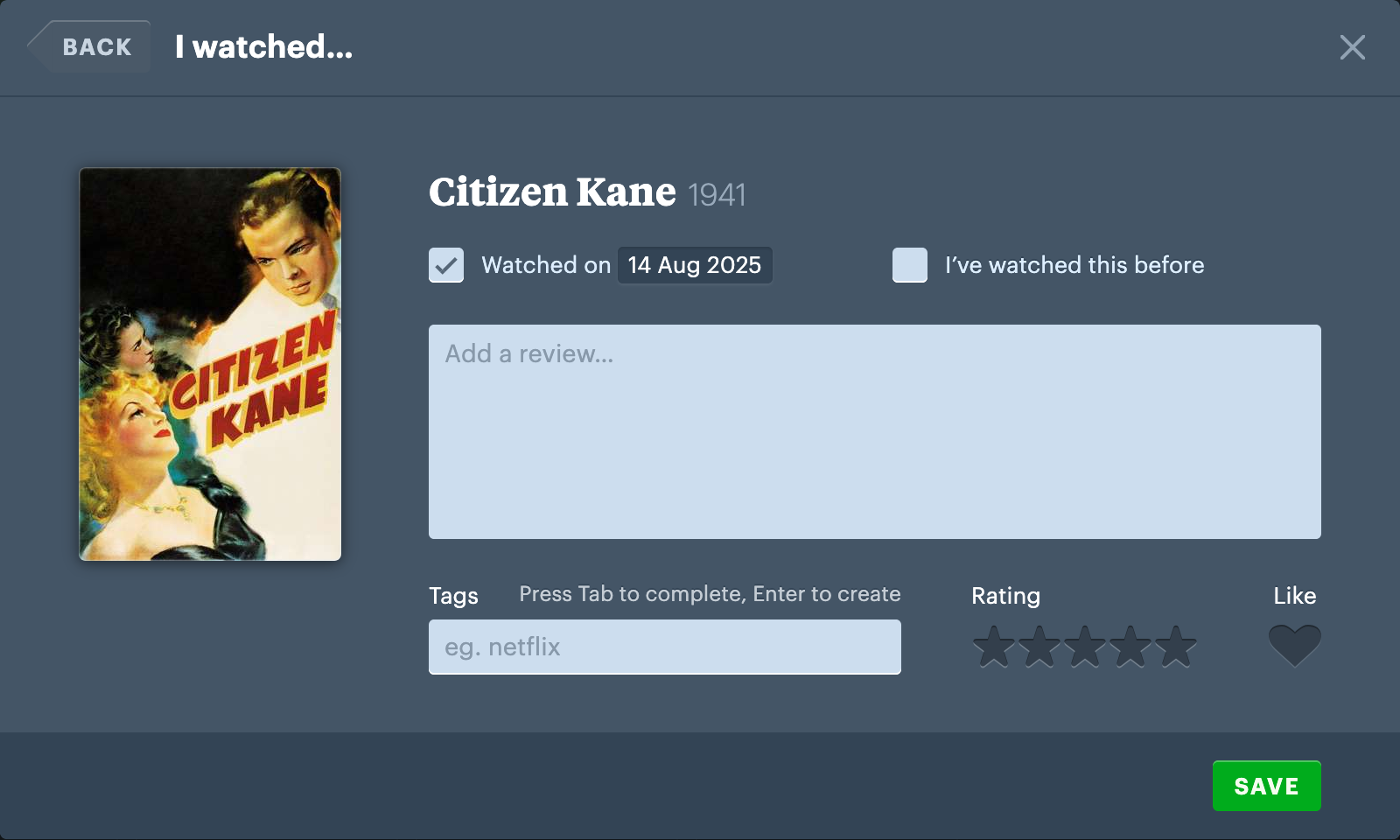The image size is (1400, 840).
Task: Open the 14 Aug 2025 date picker
Action: coord(695,265)
